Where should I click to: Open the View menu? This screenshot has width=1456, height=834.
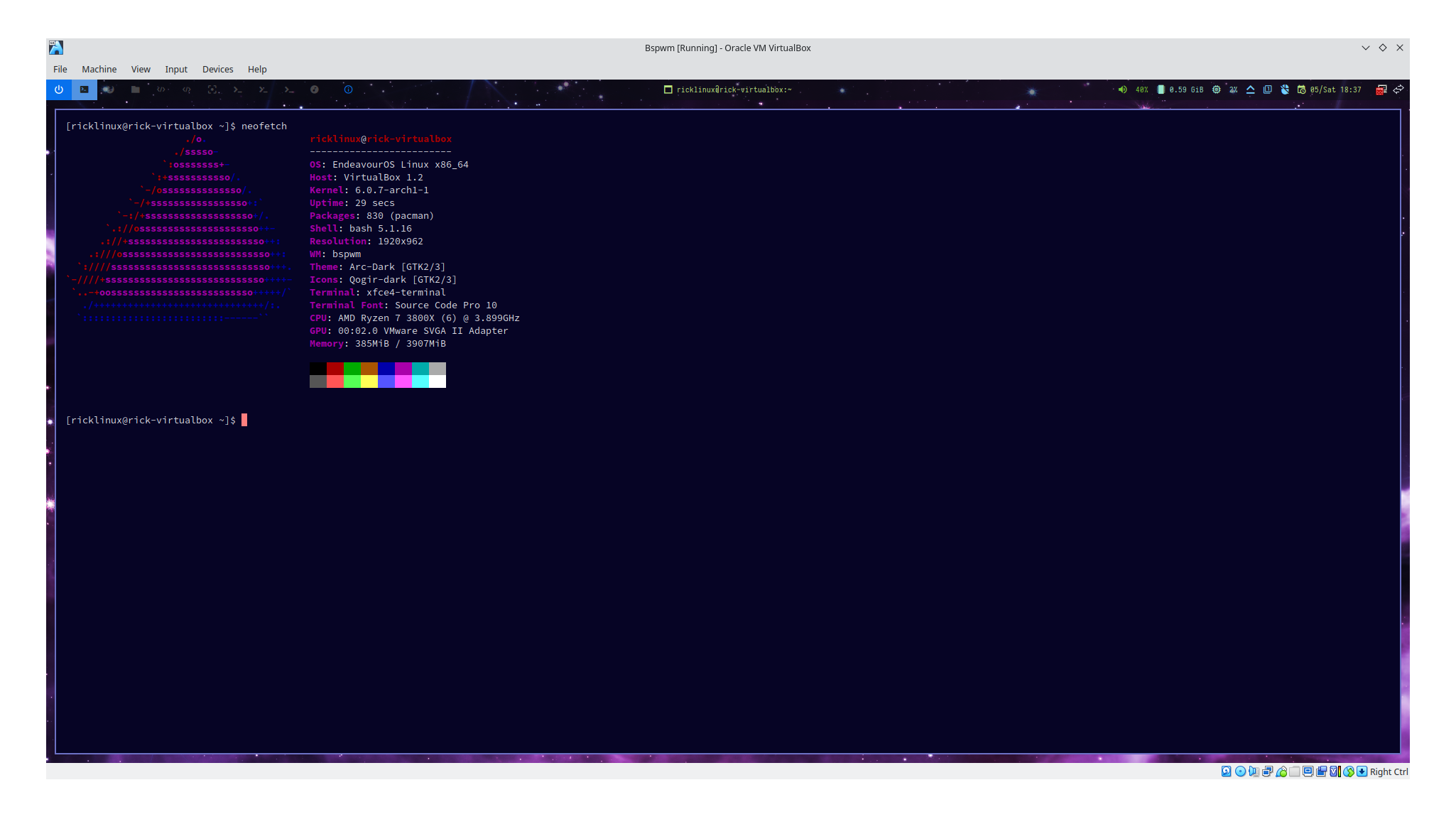pyautogui.click(x=141, y=69)
